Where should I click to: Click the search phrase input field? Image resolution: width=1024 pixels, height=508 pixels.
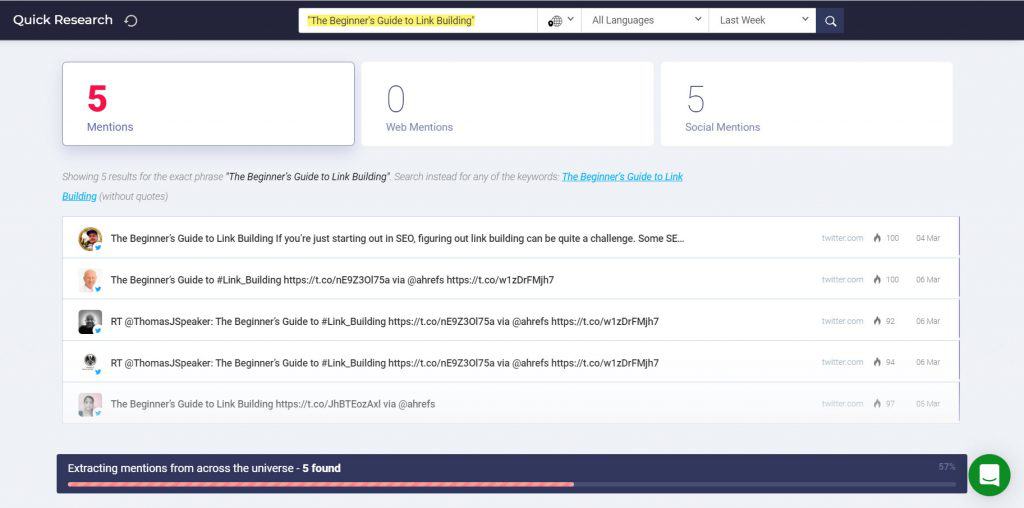[x=418, y=21]
